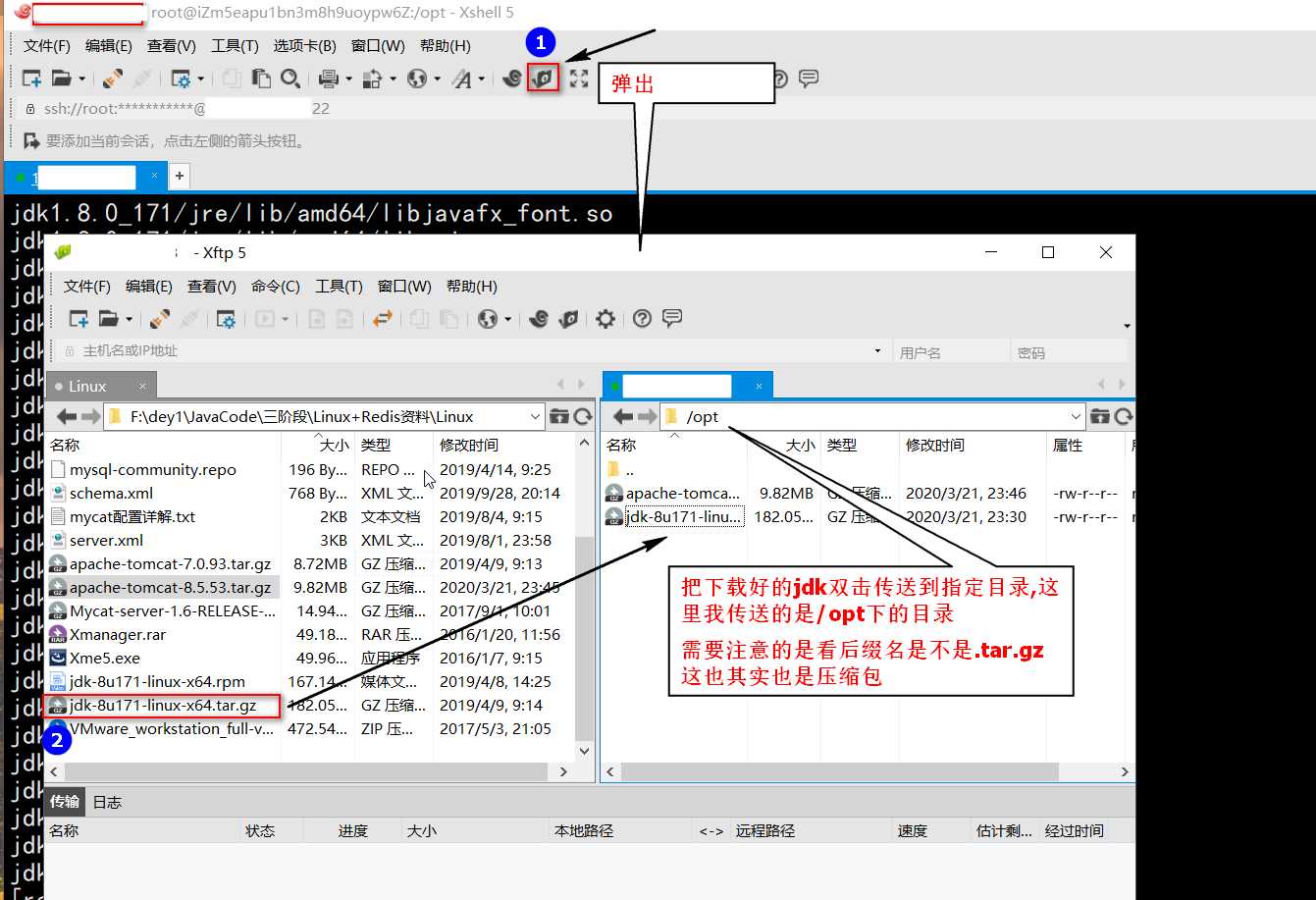Click Xftp launch icon in Xshell toolbar
The width and height of the screenshot is (1316, 900).
tap(543, 77)
